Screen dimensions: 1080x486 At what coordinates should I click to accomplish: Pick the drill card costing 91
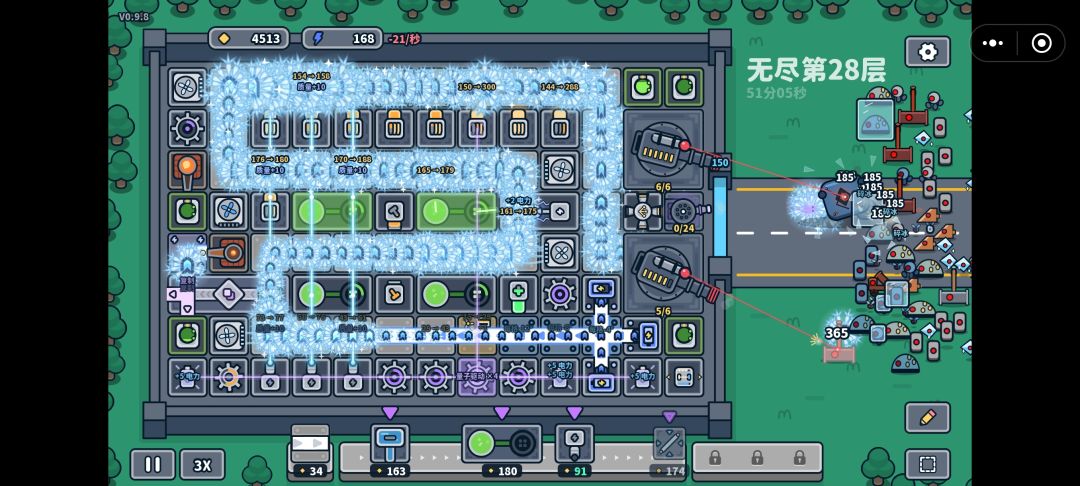(574, 451)
